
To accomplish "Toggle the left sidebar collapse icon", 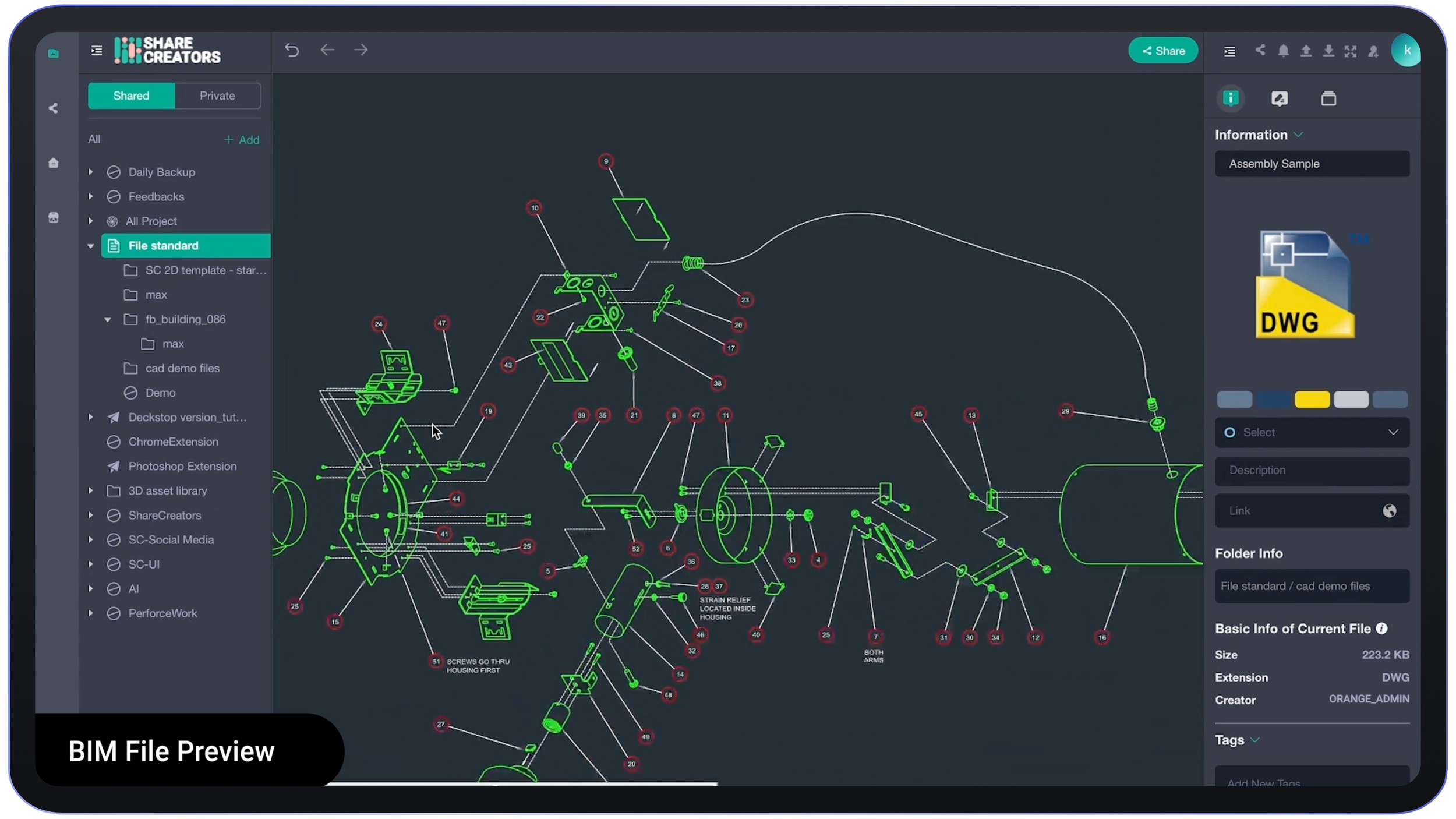I will [97, 51].
